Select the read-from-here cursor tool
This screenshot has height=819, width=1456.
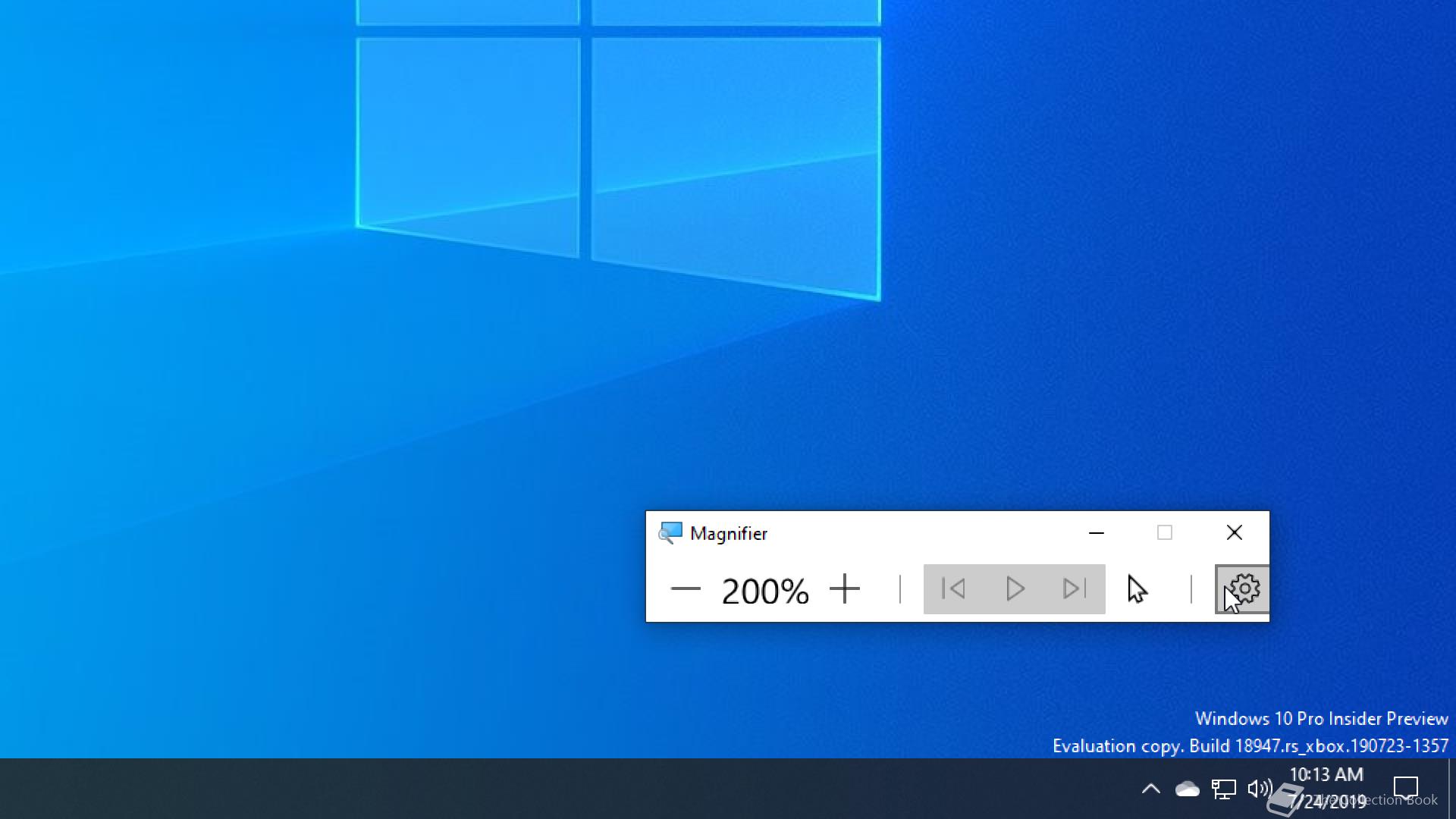pos(1137,589)
